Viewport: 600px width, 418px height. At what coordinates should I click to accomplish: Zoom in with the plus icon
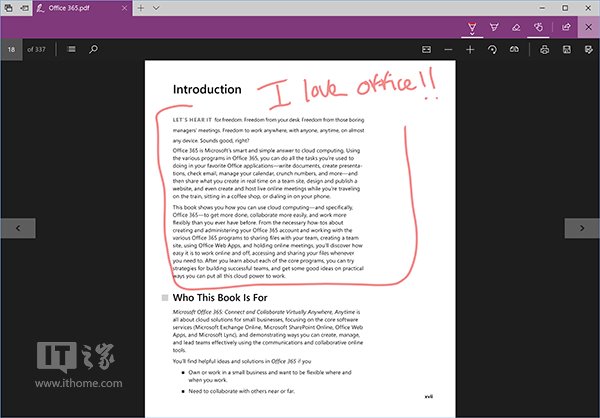(x=470, y=49)
